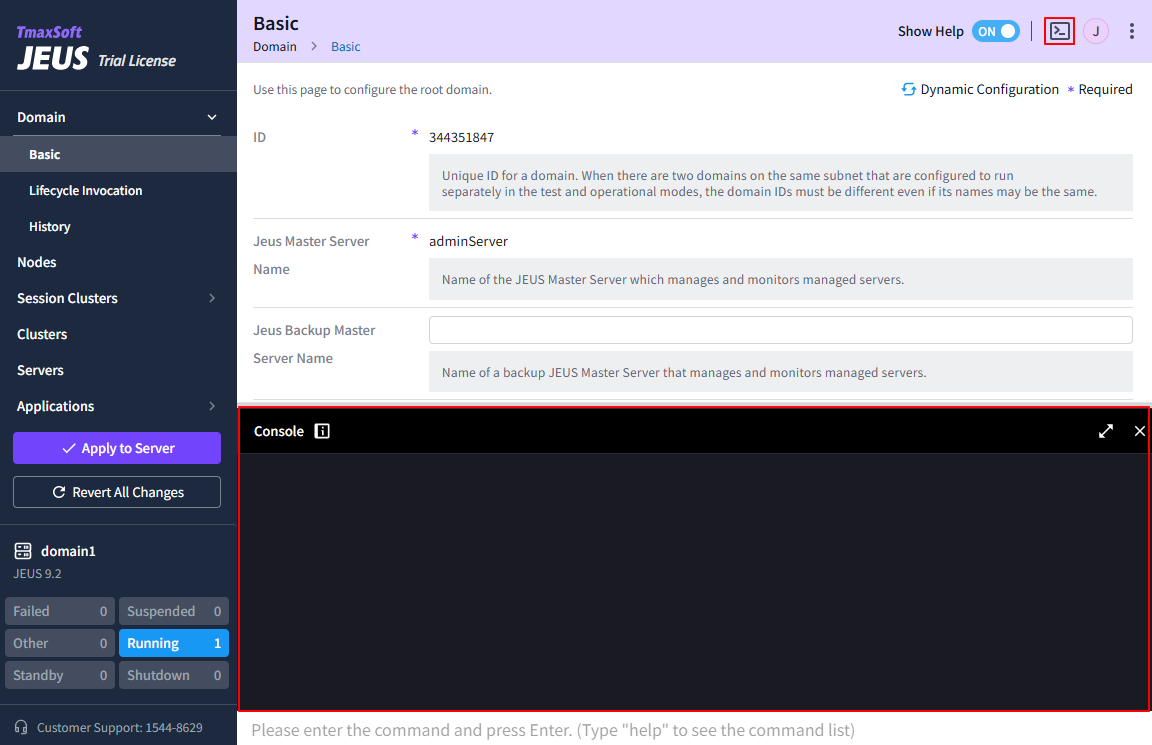Expand the Applications submenu

pos(212,406)
